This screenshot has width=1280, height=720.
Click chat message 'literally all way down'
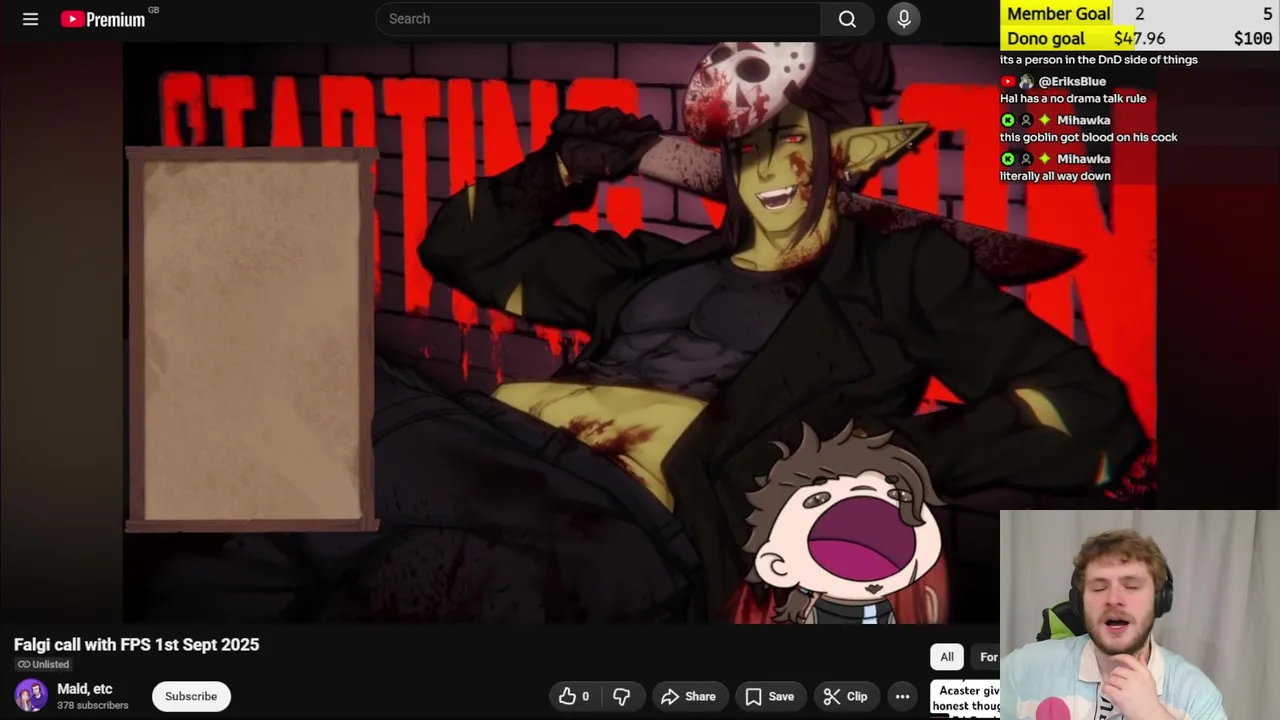1055,176
